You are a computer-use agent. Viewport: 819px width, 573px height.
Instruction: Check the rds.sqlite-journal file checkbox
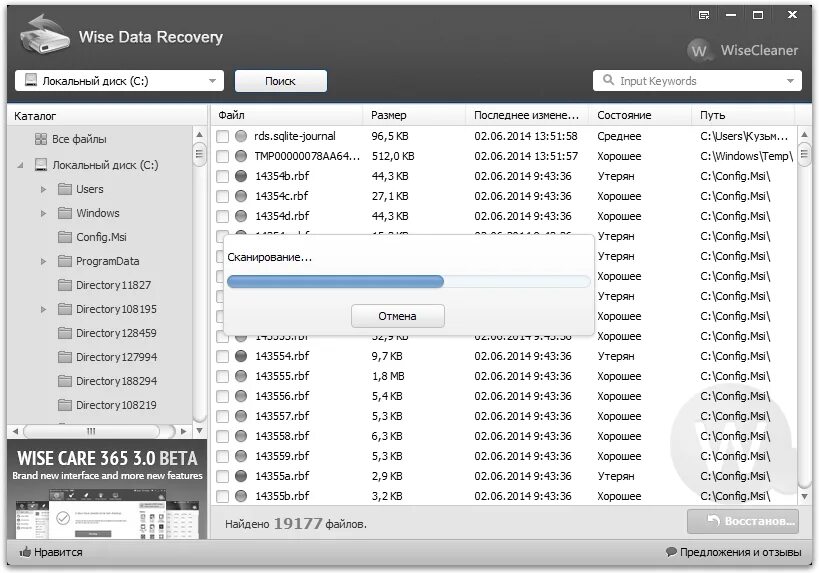click(x=223, y=136)
